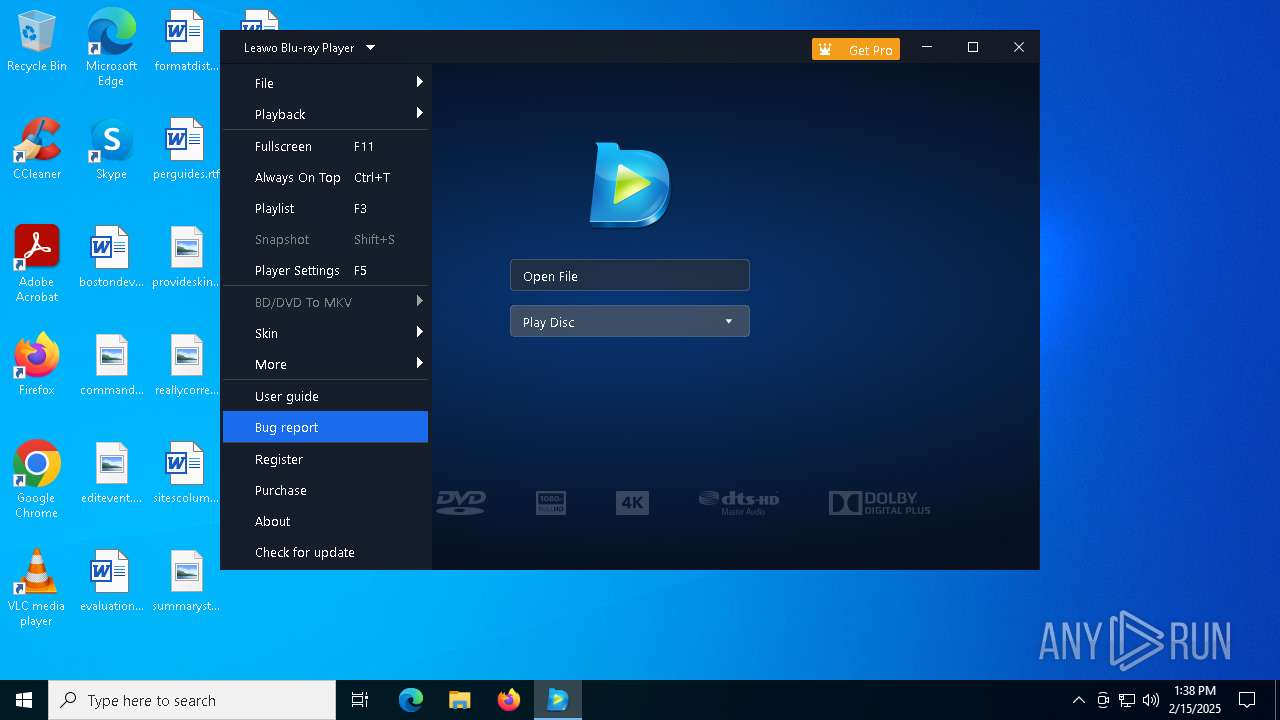The width and height of the screenshot is (1280, 720).
Task: Launch Firefox desktop shortcut
Action: click(x=37, y=365)
